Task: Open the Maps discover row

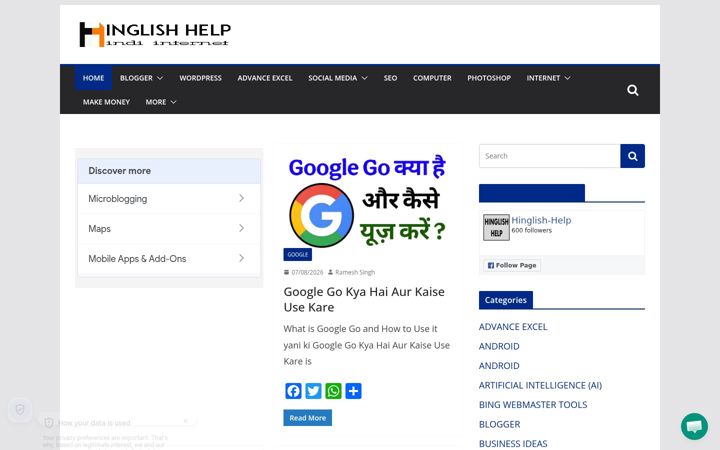Action: [169, 228]
